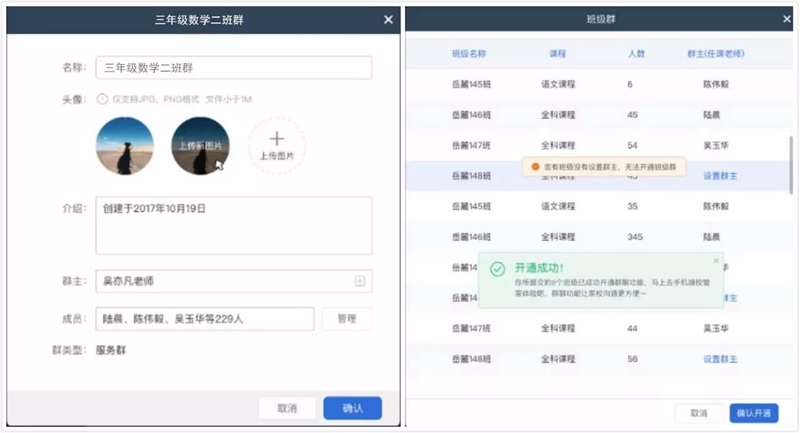Close the 班级群 dialog window
The height and width of the screenshot is (433, 800).
[788, 19]
